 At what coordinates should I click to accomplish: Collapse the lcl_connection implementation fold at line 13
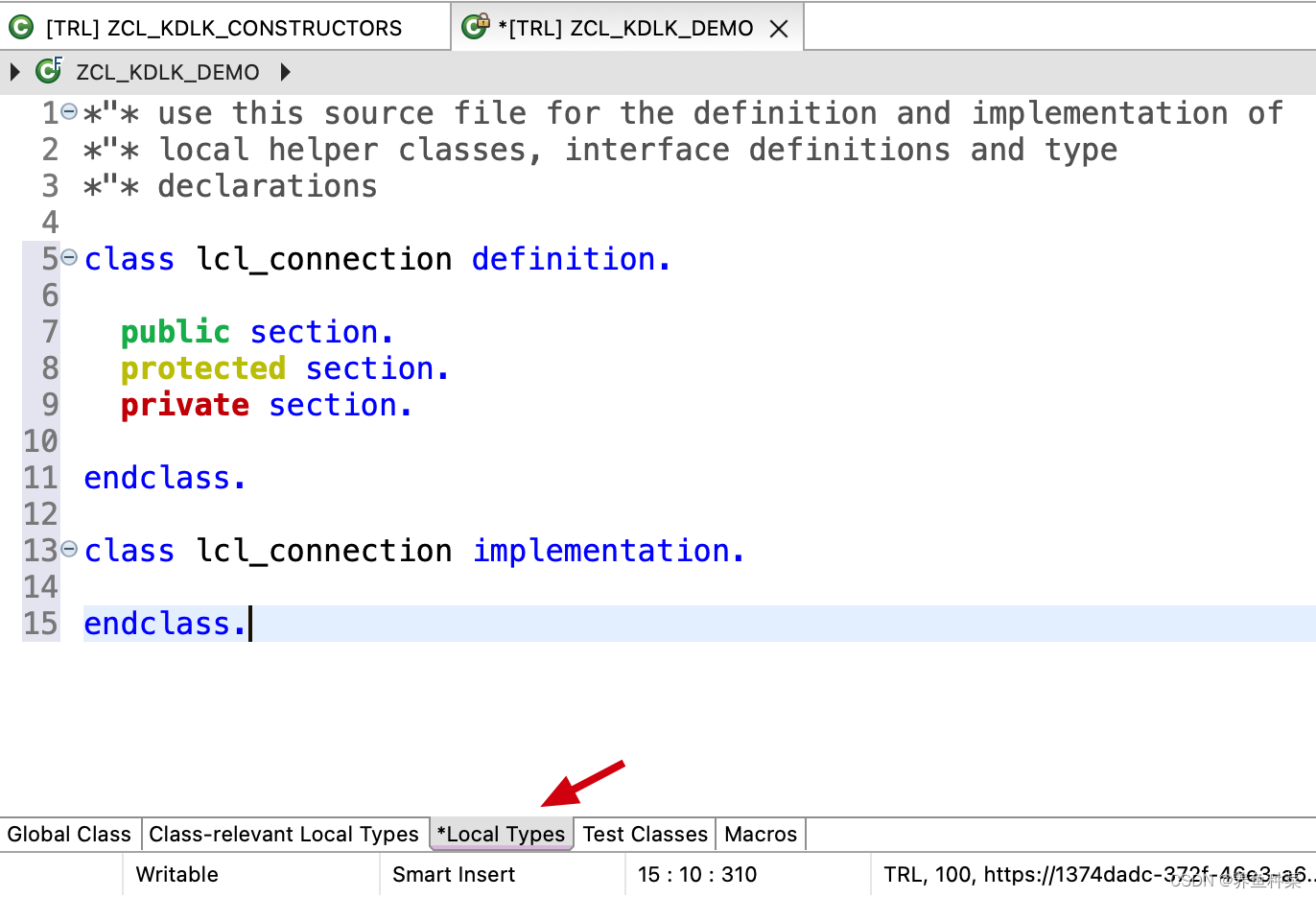[x=67, y=548]
